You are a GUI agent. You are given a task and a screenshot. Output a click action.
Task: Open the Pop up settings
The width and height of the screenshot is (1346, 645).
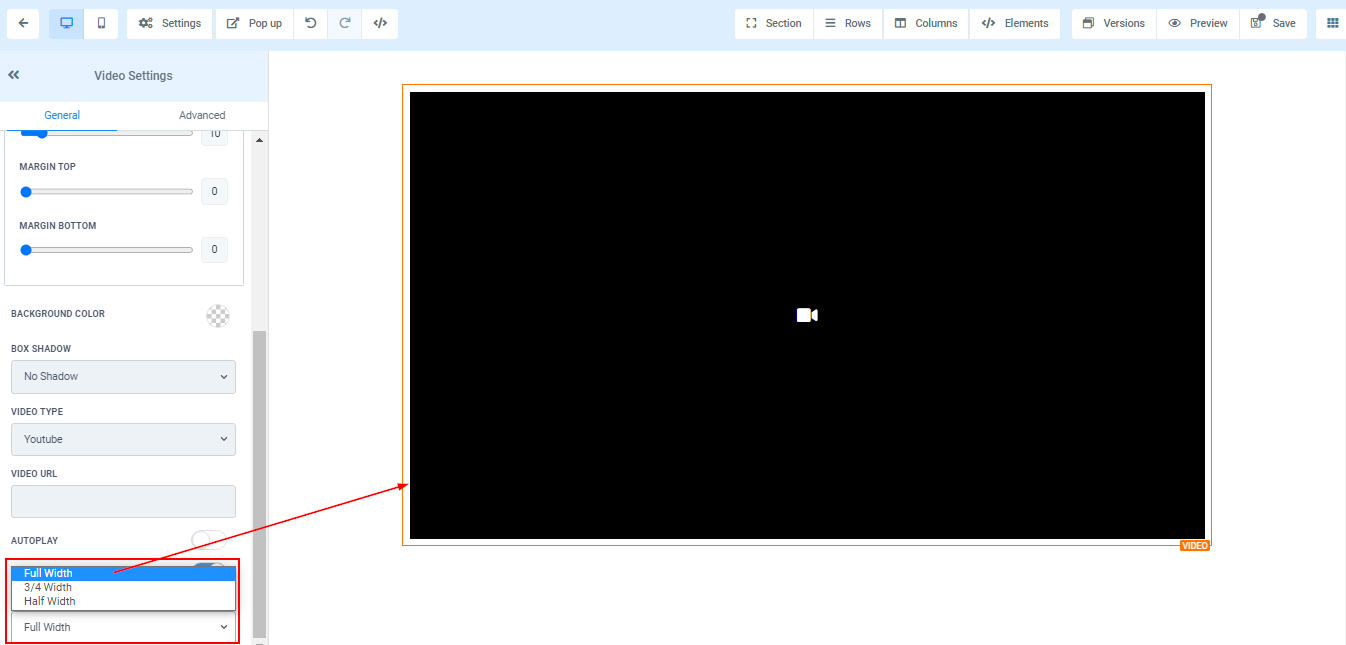point(254,24)
